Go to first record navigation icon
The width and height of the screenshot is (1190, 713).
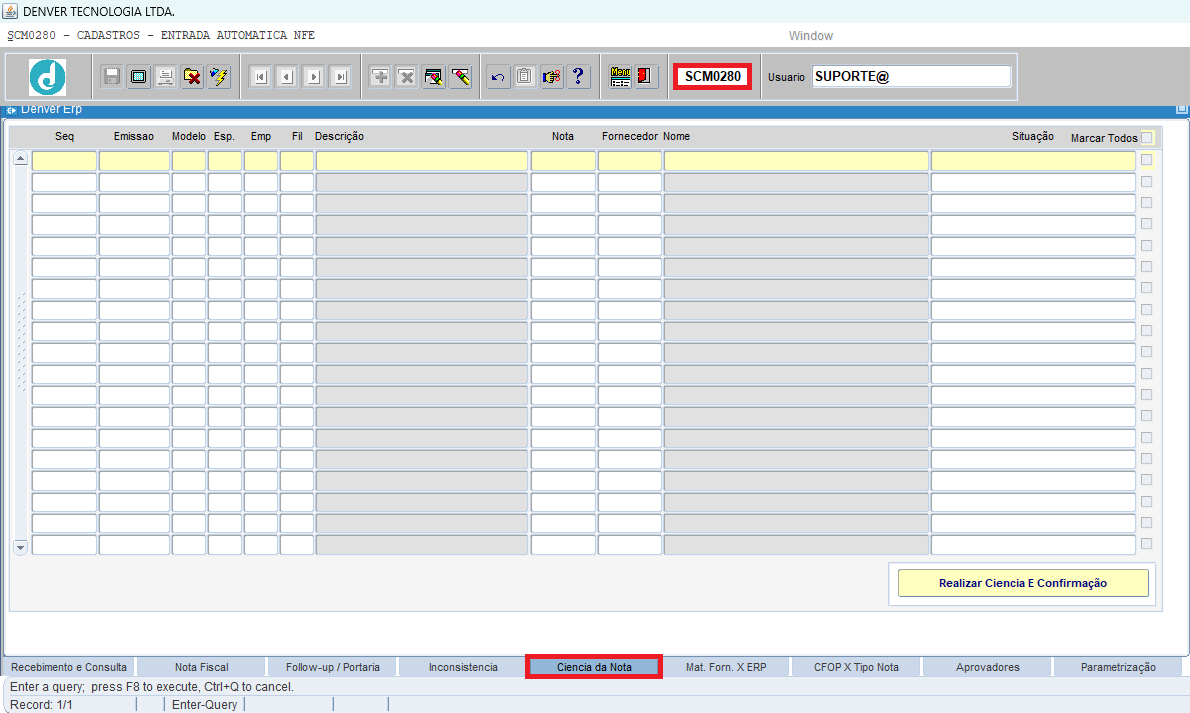click(260, 77)
